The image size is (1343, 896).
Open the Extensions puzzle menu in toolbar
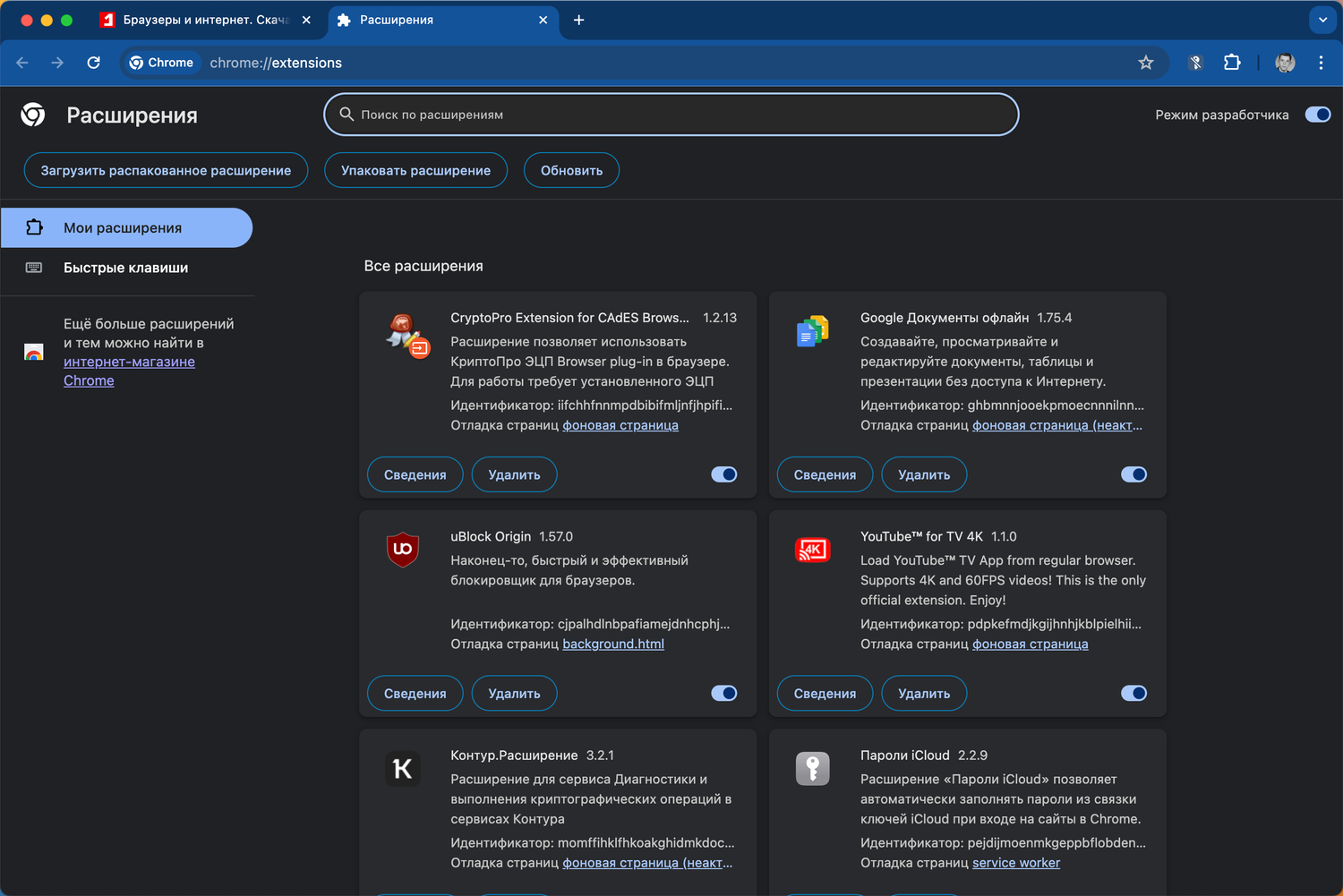1232,63
